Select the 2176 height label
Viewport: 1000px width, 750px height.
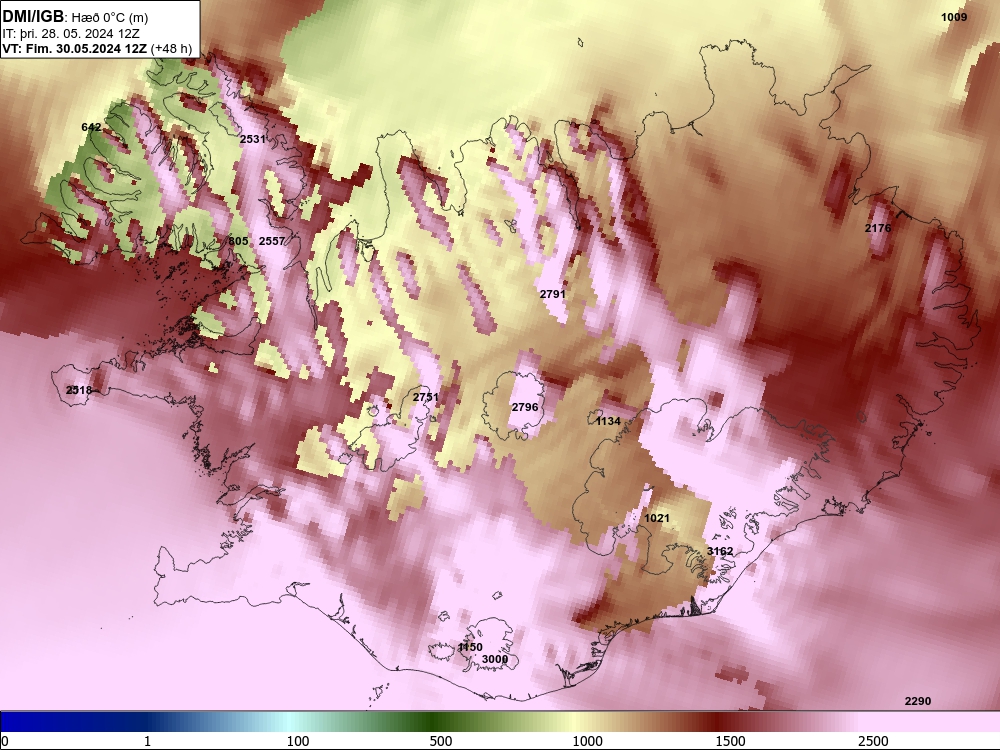[x=878, y=228]
